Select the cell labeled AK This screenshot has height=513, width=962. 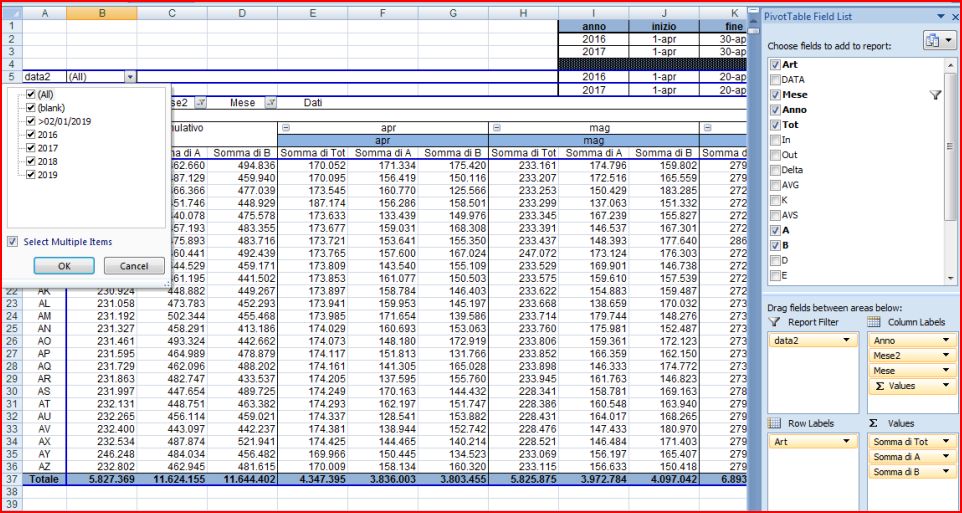tap(44, 290)
